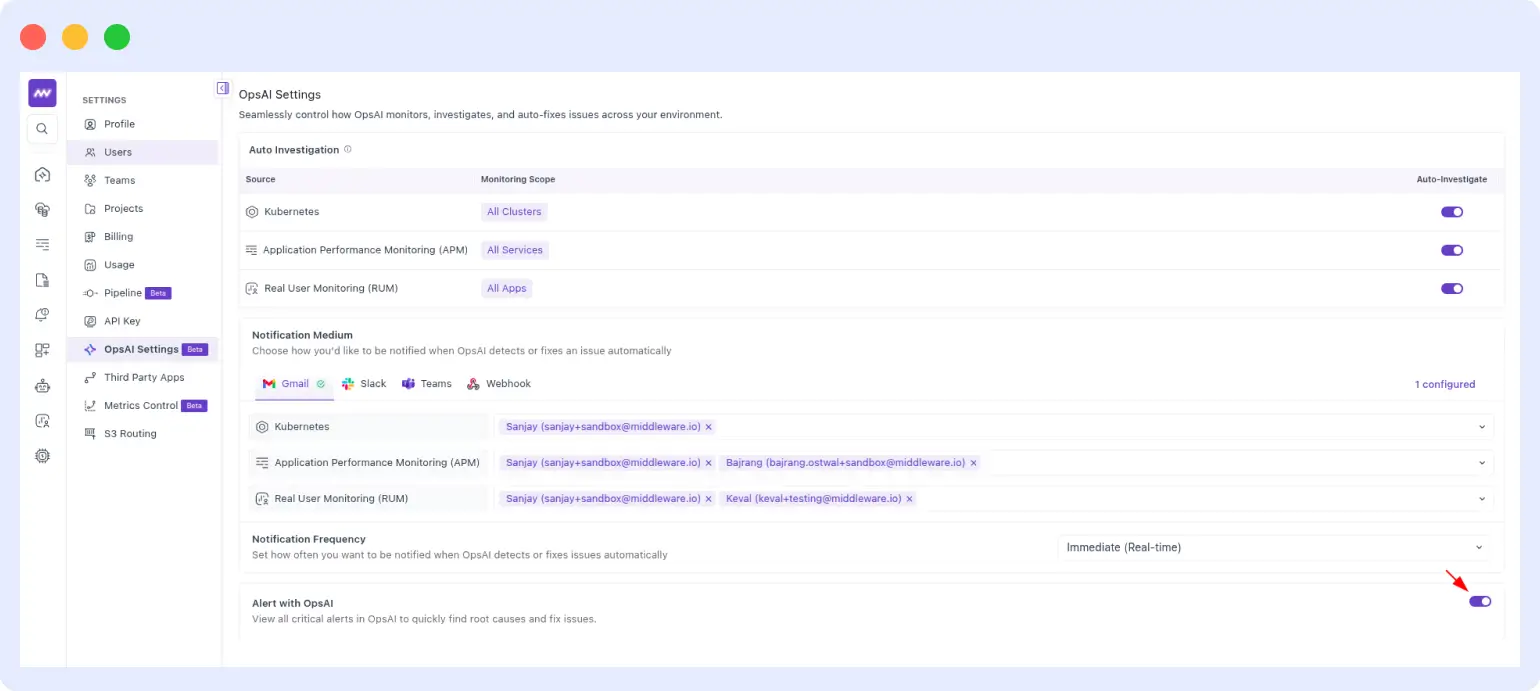This screenshot has height=691, width=1540.
Task: Open Third Party Apps settings
Action: click(142, 377)
